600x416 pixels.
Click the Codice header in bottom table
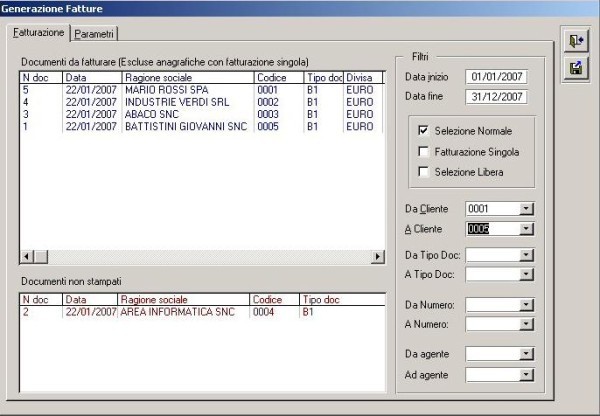(x=274, y=300)
